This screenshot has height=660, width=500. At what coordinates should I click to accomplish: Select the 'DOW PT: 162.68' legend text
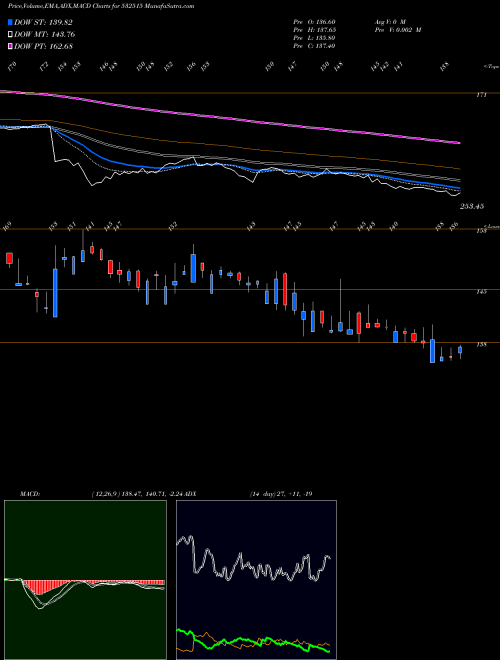pos(43,46)
